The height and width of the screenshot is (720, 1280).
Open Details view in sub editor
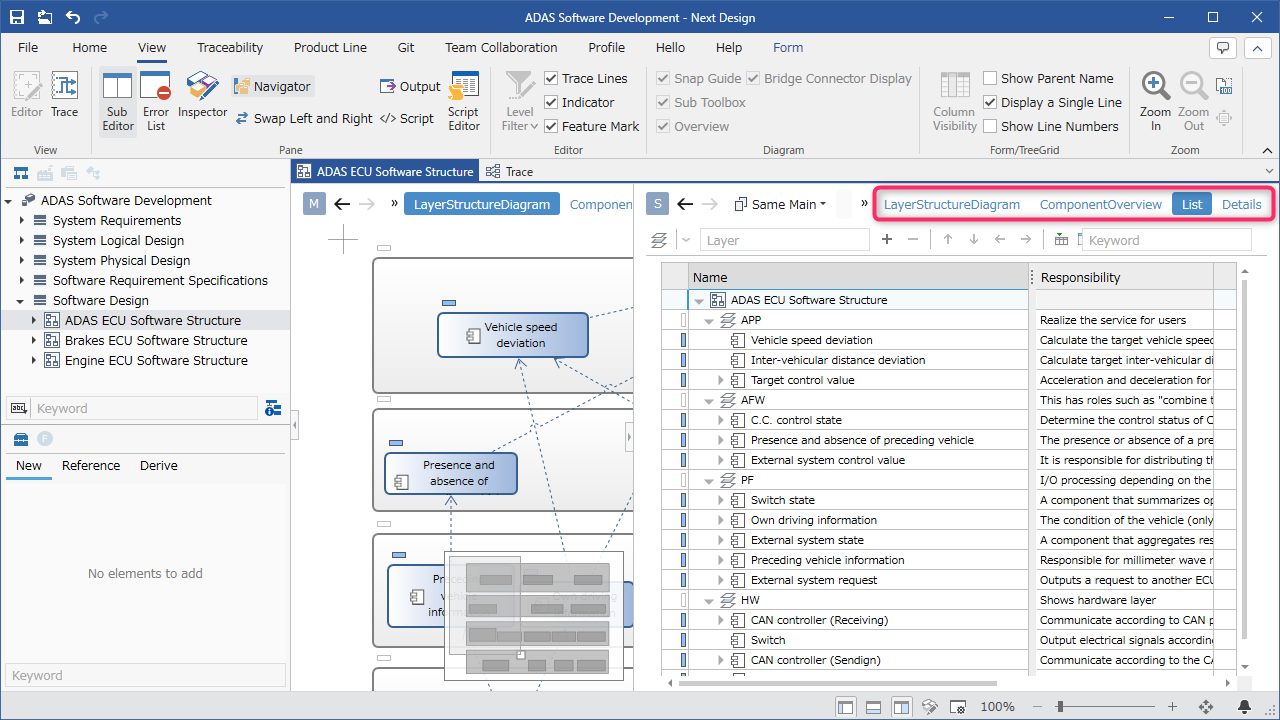point(1241,204)
